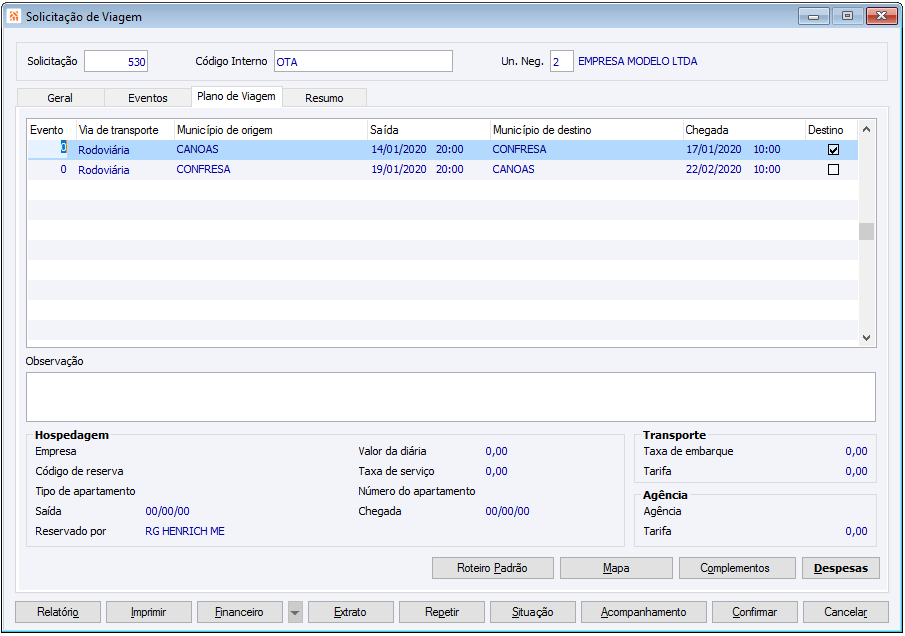Focus the Código Interno field
The image size is (905, 636).
coord(362,62)
